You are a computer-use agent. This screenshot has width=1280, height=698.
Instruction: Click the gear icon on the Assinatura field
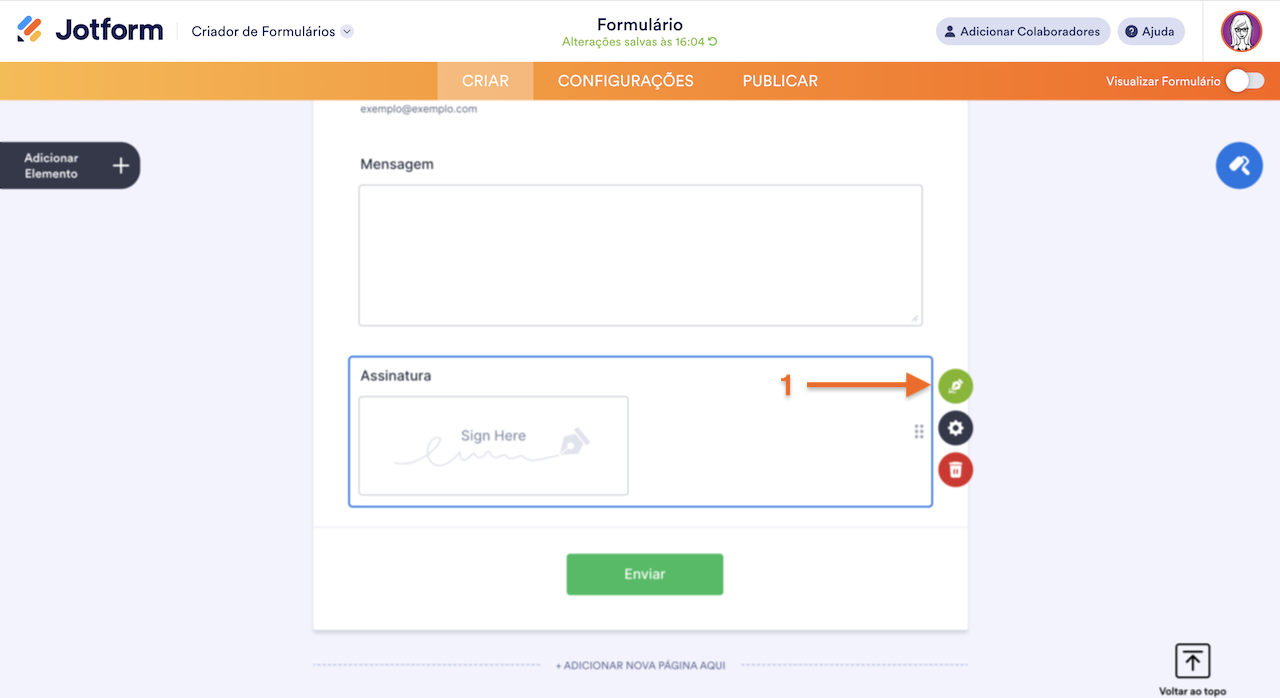(955, 427)
